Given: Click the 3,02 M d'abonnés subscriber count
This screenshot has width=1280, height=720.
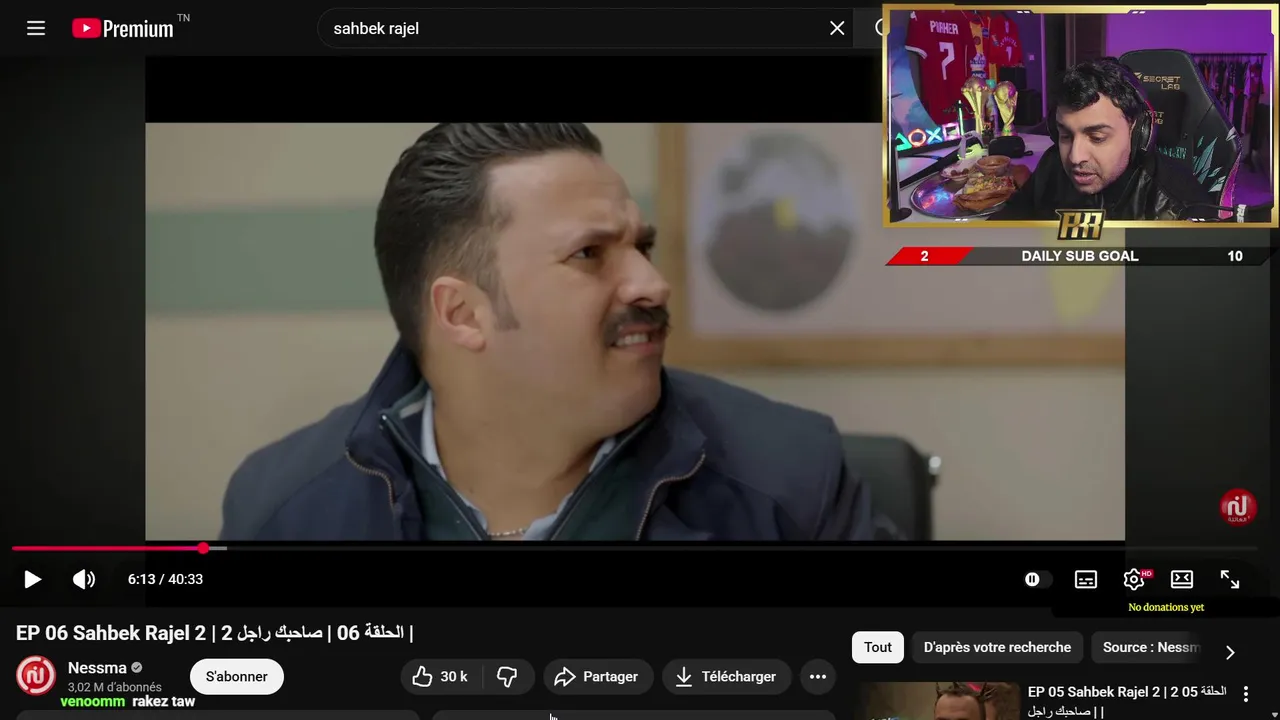Looking at the screenshot, I should coord(114,688).
